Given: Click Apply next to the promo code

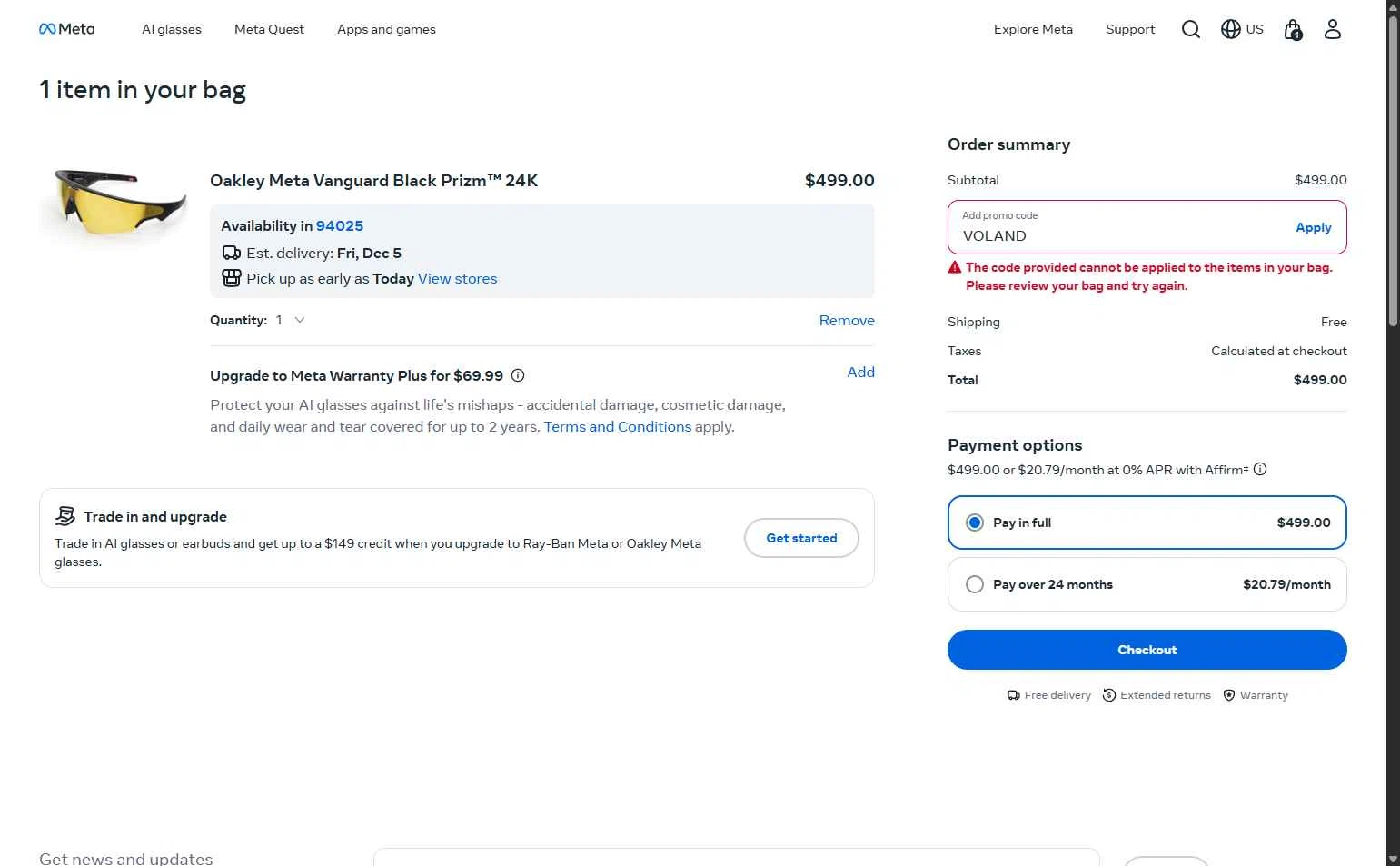Looking at the screenshot, I should [1313, 227].
